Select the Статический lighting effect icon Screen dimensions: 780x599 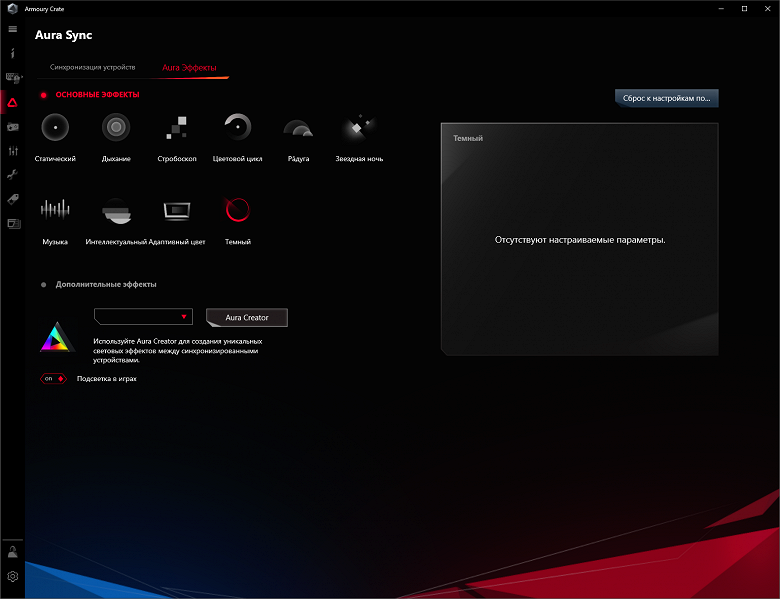coord(55,127)
